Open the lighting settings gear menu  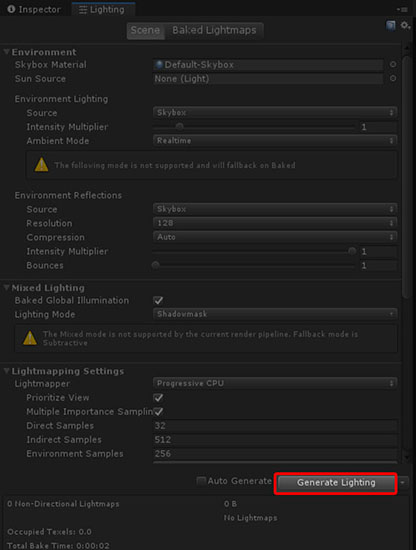point(405,25)
